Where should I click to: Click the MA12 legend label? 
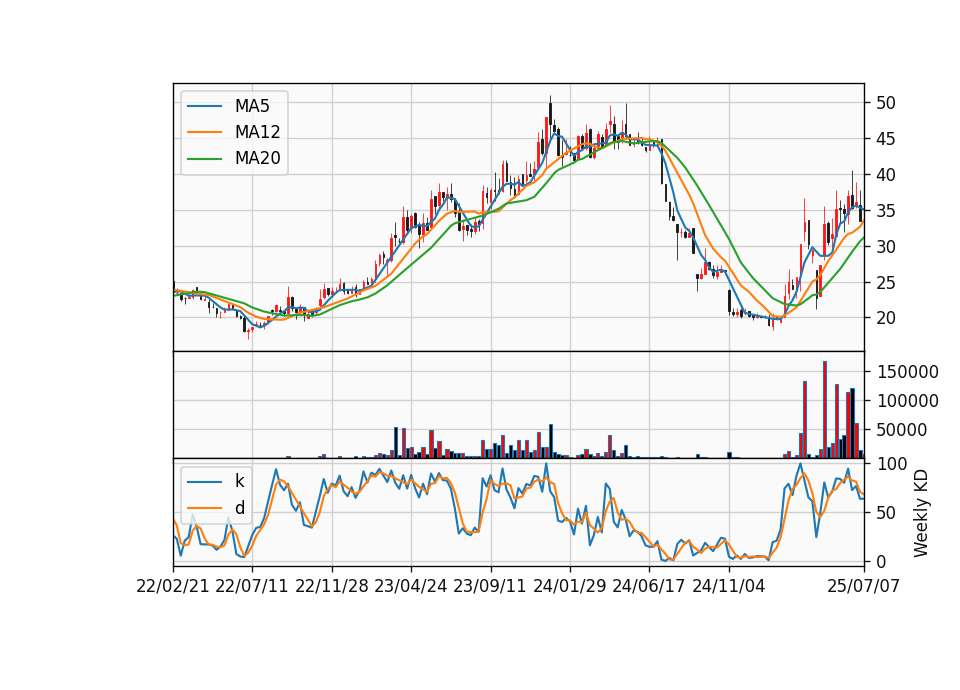[x=257, y=132]
